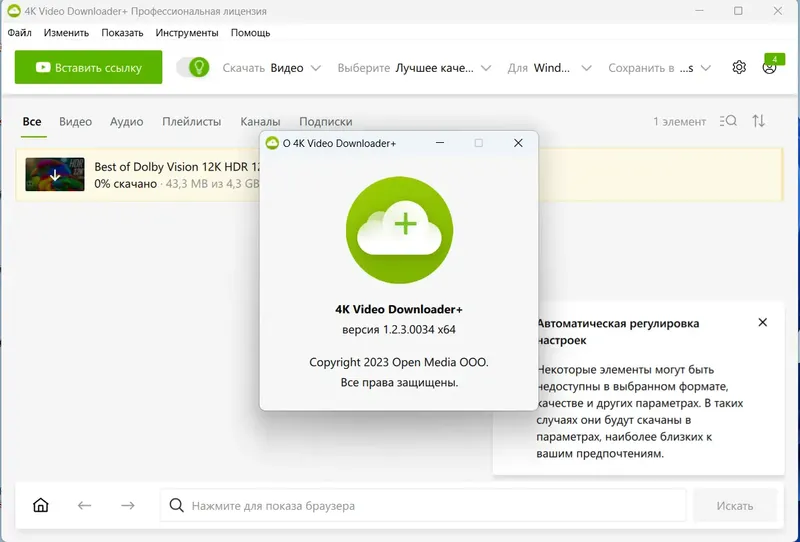Open the Показать menu
Viewport: 800px width, 542px height.
[122, 33]
